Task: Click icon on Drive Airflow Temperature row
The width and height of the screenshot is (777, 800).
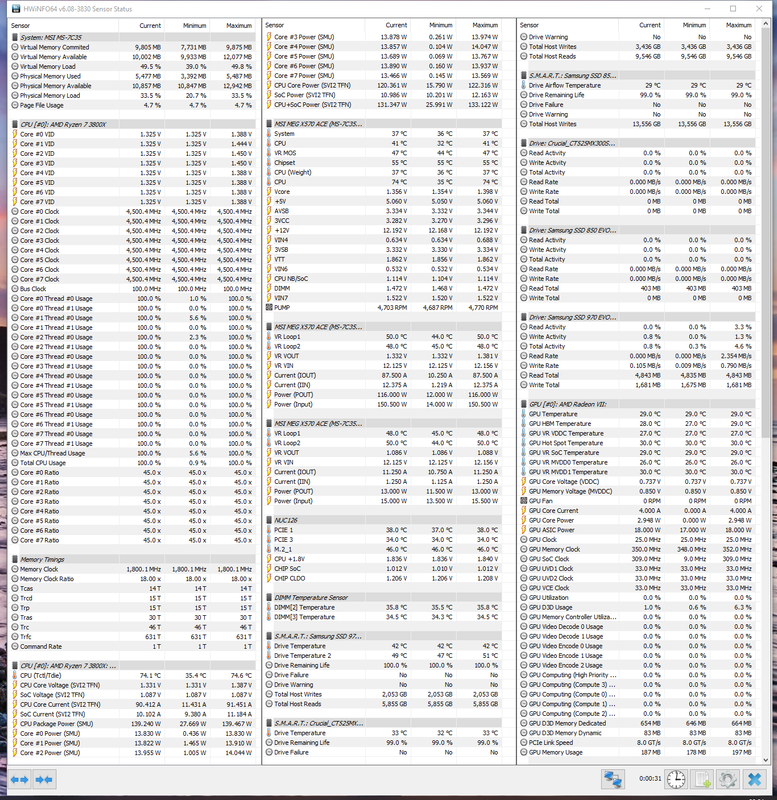Action: click(524, 85)
